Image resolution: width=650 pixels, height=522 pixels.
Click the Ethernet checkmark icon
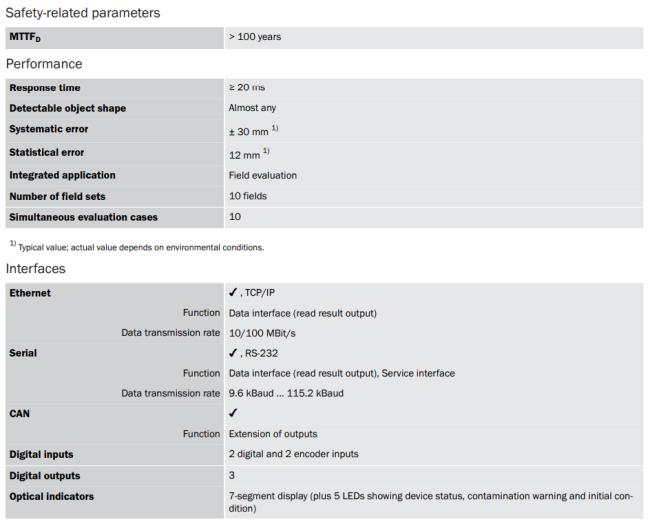233,293
